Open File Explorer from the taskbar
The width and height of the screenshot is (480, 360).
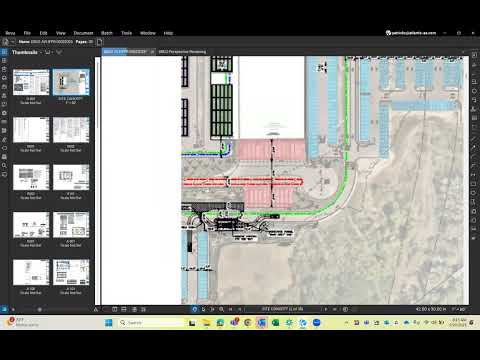(206, 323)
